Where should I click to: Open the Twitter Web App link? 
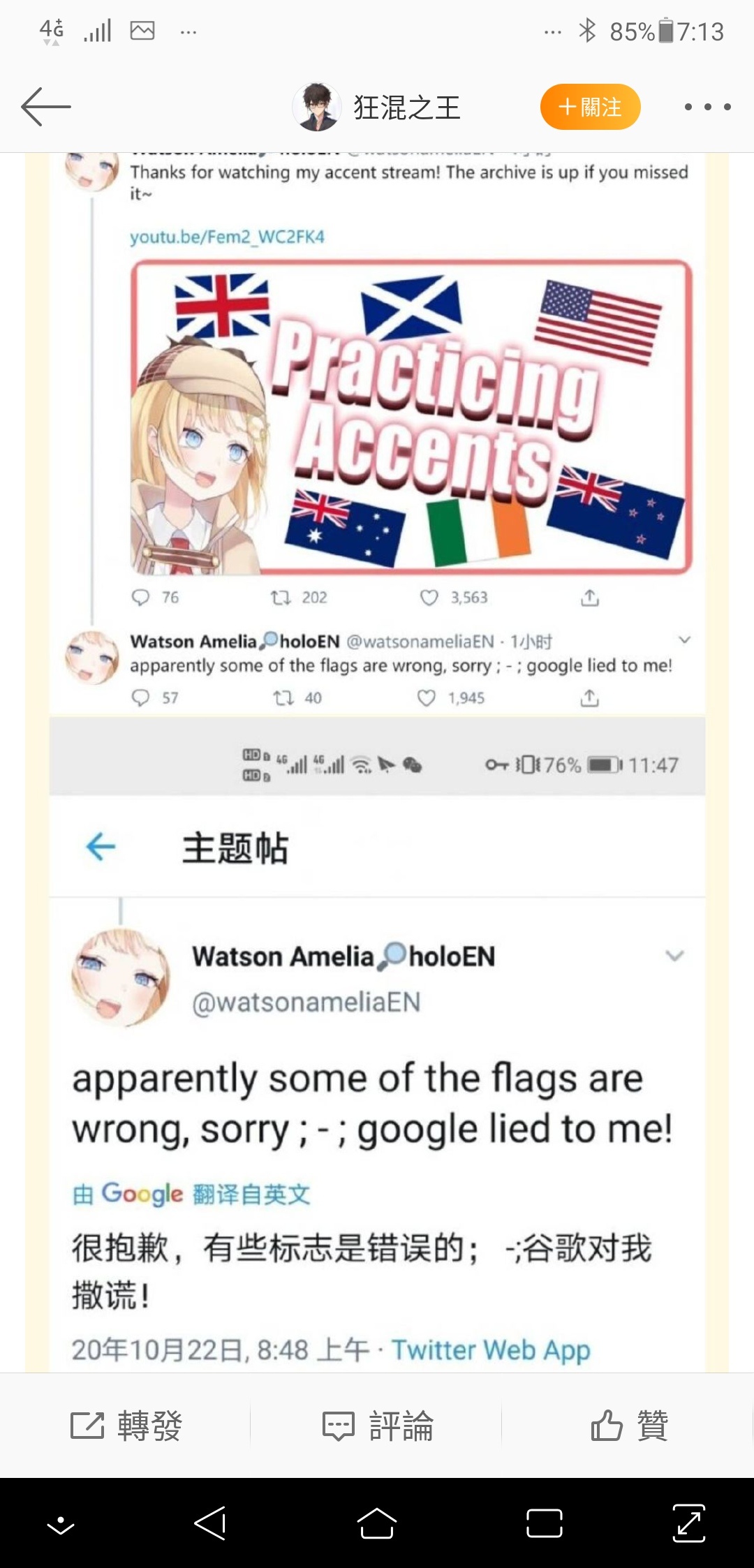pyautogui.click(x=491, y=1349)
